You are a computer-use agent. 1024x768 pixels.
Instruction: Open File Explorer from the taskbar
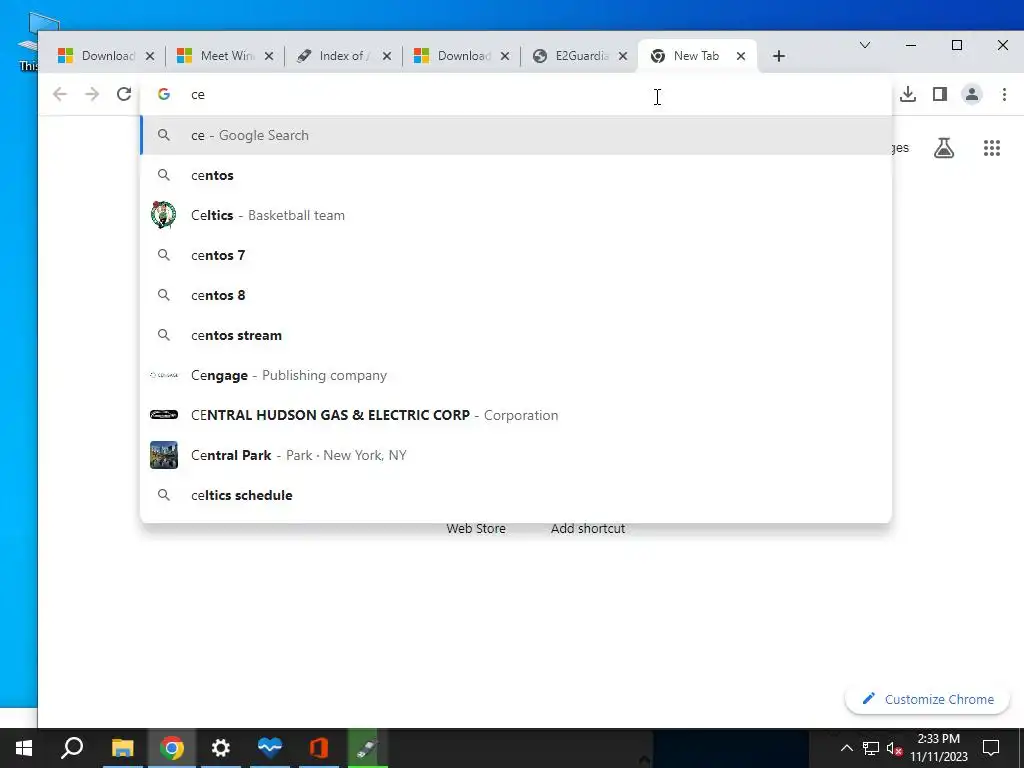pos(122,748)
